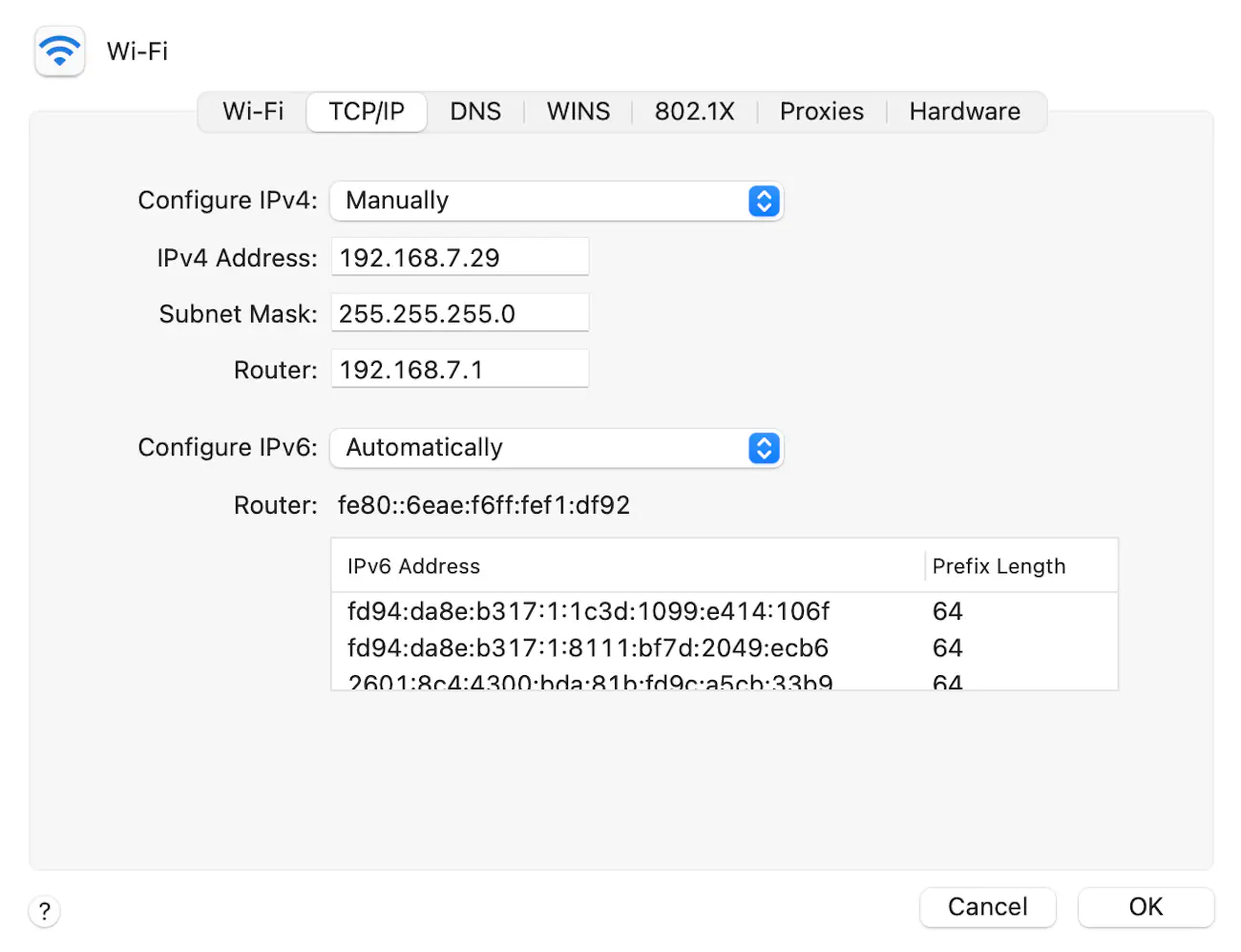Click the Wi-Fi icon in header
The image size is (1241, 952).
[x=59, y=51]
